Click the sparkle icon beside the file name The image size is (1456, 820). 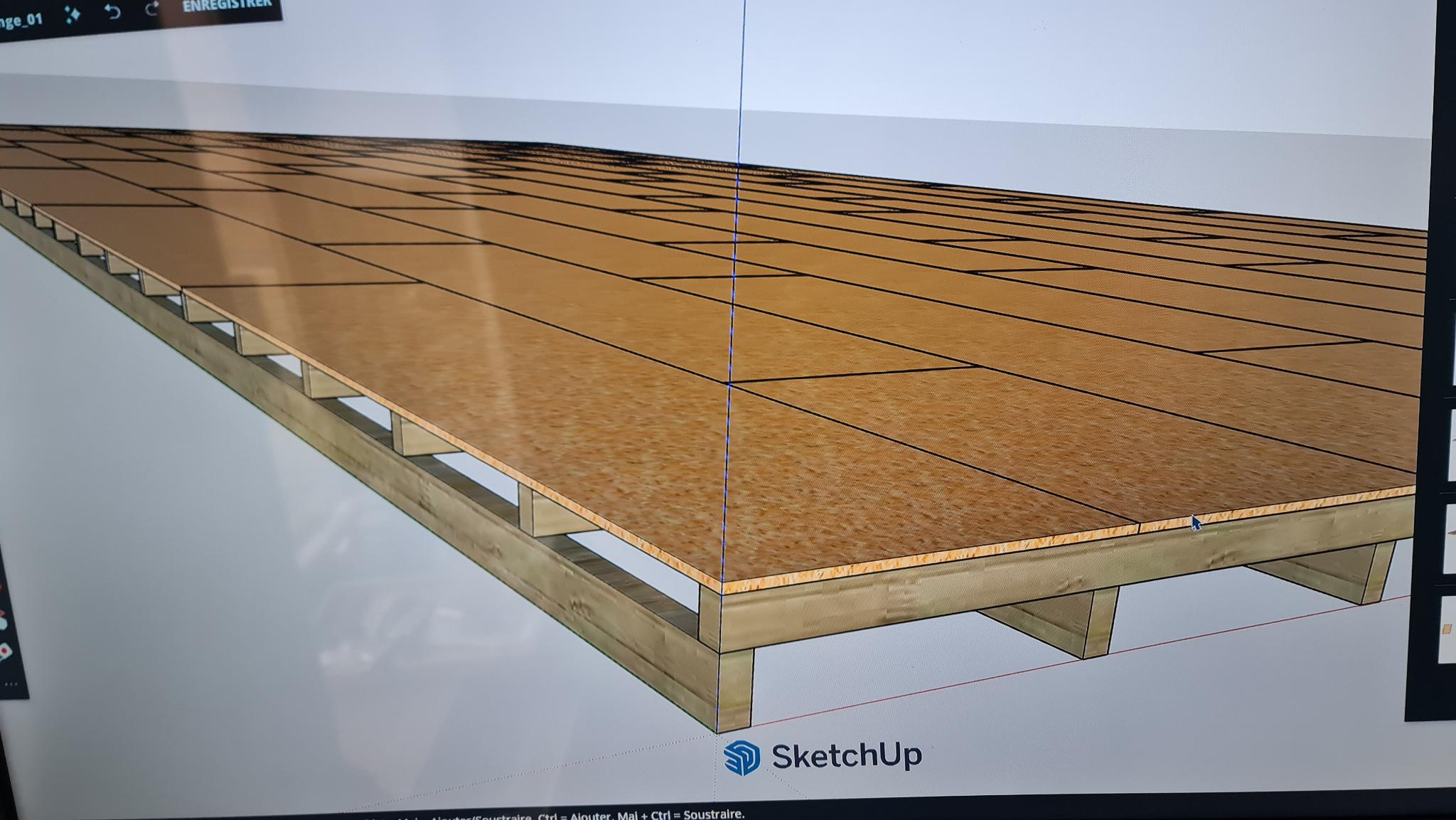point(73,14)
